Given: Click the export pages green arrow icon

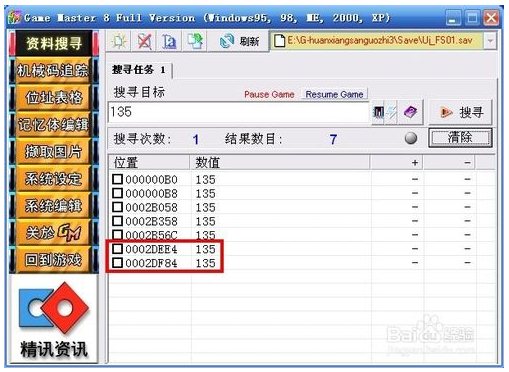Looking at the screenshot, I should tap(195, 41).
